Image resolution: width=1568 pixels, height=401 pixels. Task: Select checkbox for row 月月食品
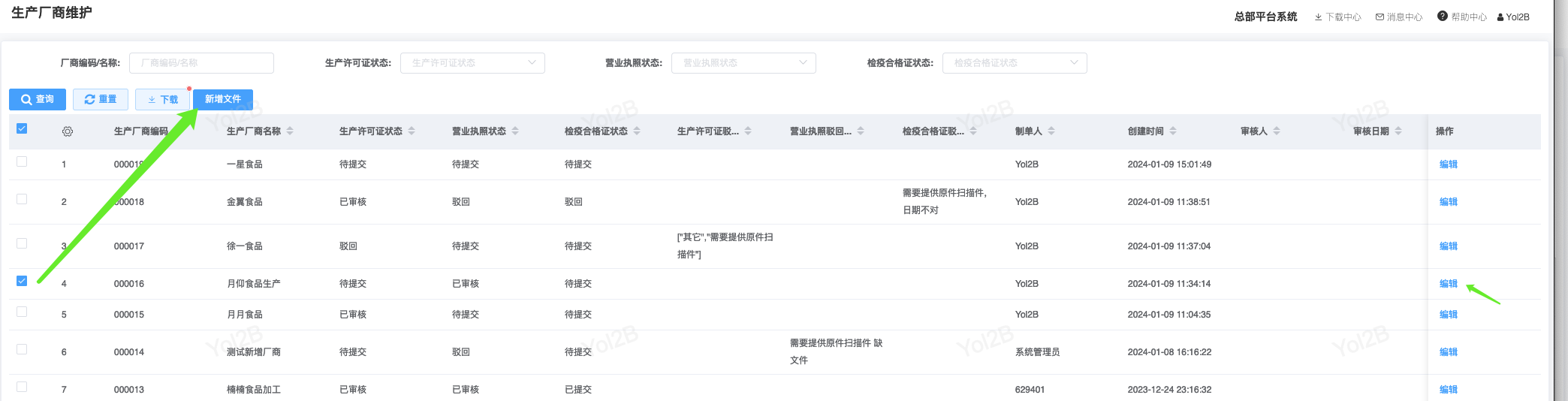(22, 312)
